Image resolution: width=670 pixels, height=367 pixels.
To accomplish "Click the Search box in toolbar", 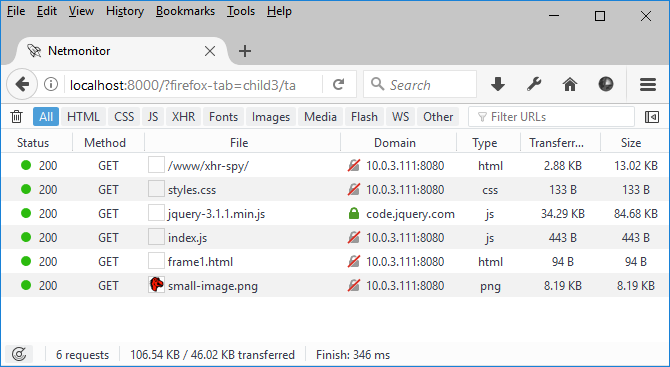I will pyautogui.click(x=420, y=85).
